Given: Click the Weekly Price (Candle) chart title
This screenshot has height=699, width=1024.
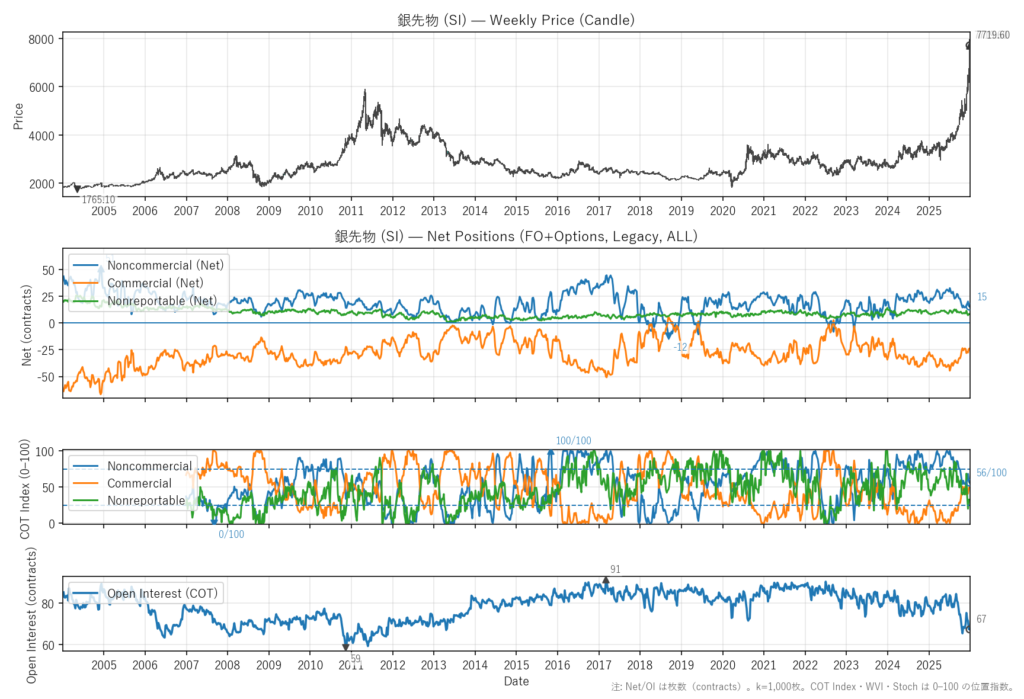Looking at the screenshot, I should (515, 20).
